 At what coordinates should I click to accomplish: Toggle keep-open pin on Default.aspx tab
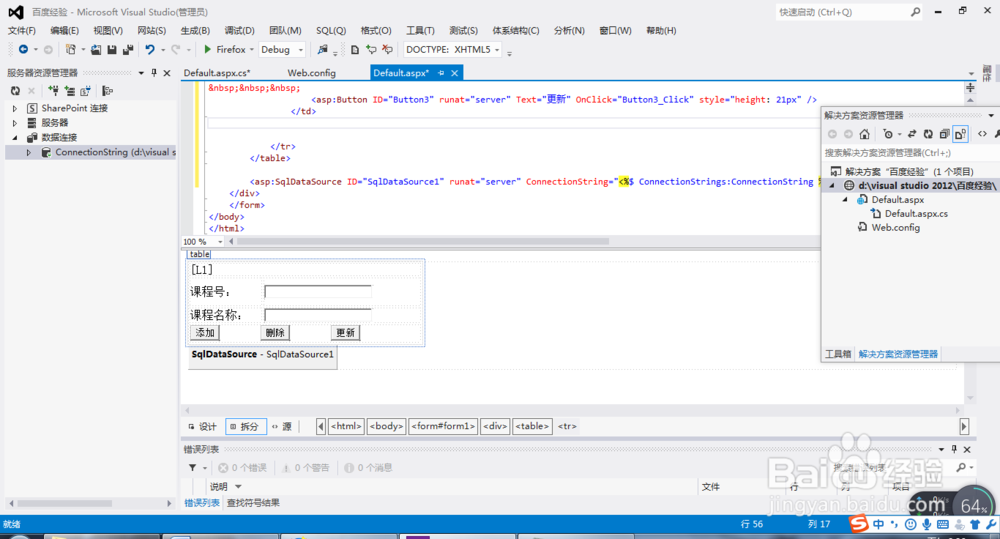pos(441,73)
